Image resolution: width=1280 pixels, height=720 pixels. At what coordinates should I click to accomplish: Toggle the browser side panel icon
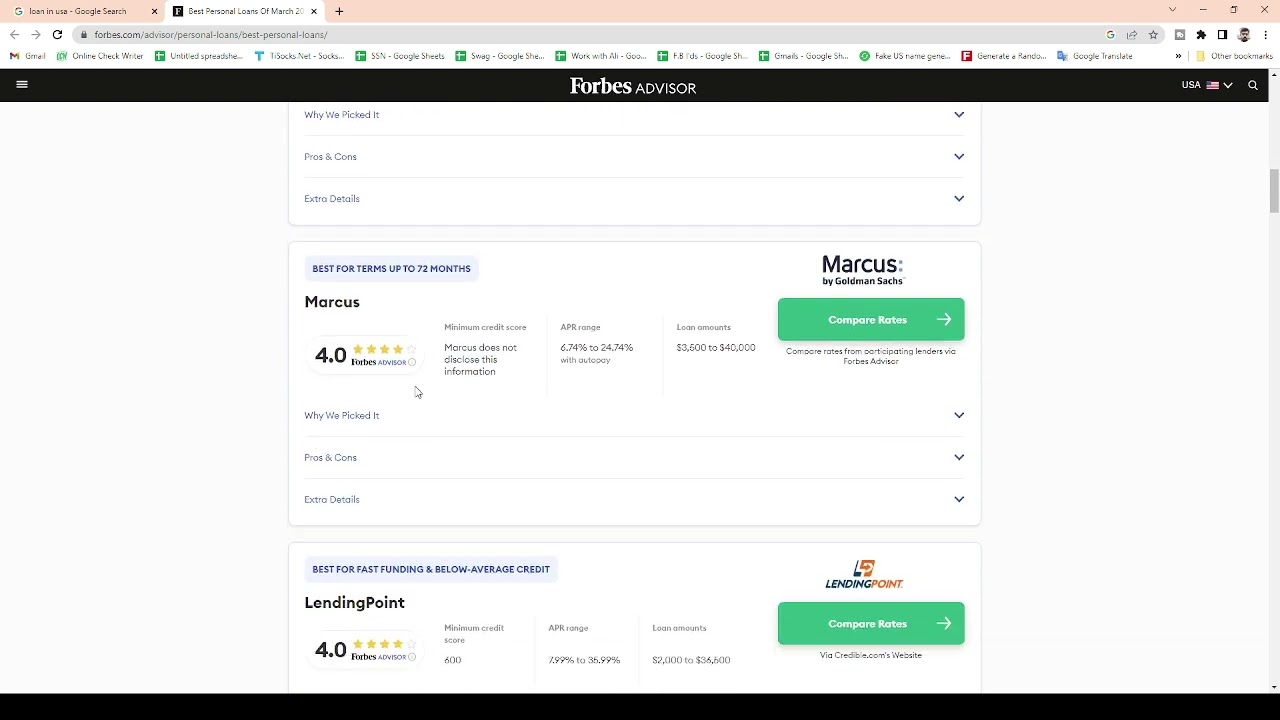[x=1222, y=35]
